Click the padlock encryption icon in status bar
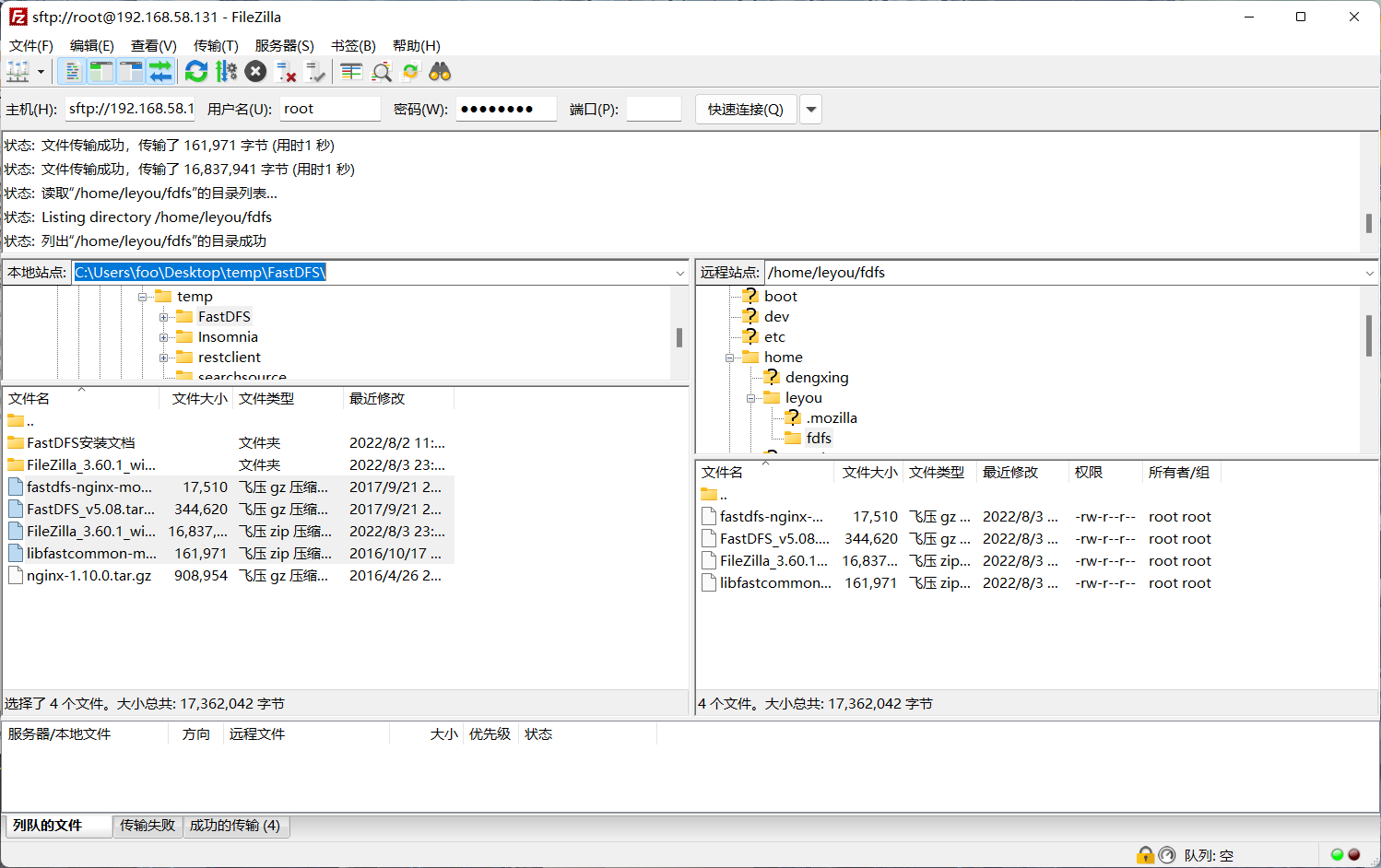 pyautogui.click(x=1145, y=855)
